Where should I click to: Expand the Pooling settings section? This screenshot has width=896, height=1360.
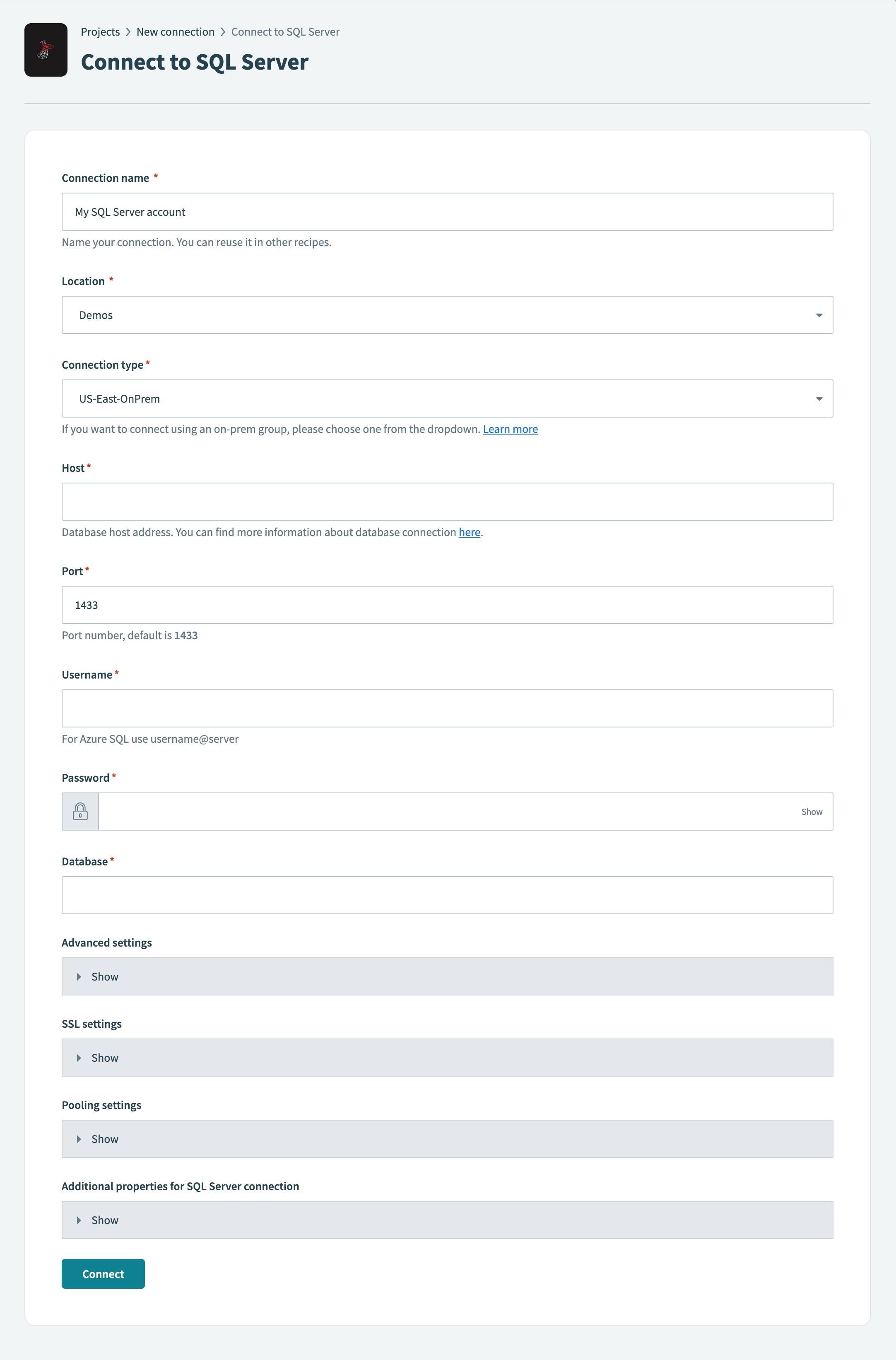point(105,1139)
